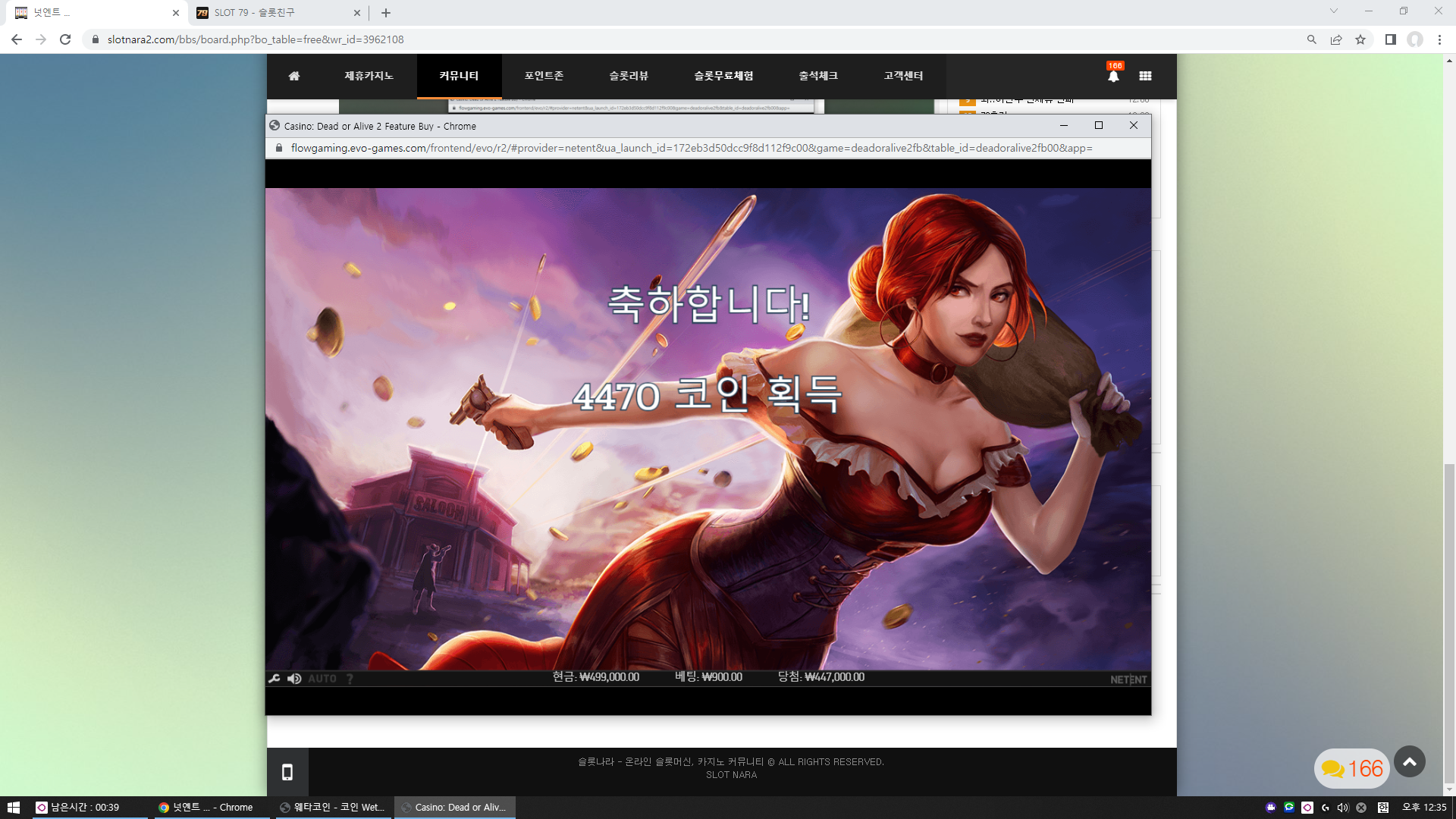1456x819 pixels.
Task: Switch to the 웹타코인 taskbar window
Action: click(x=333, y=808)
